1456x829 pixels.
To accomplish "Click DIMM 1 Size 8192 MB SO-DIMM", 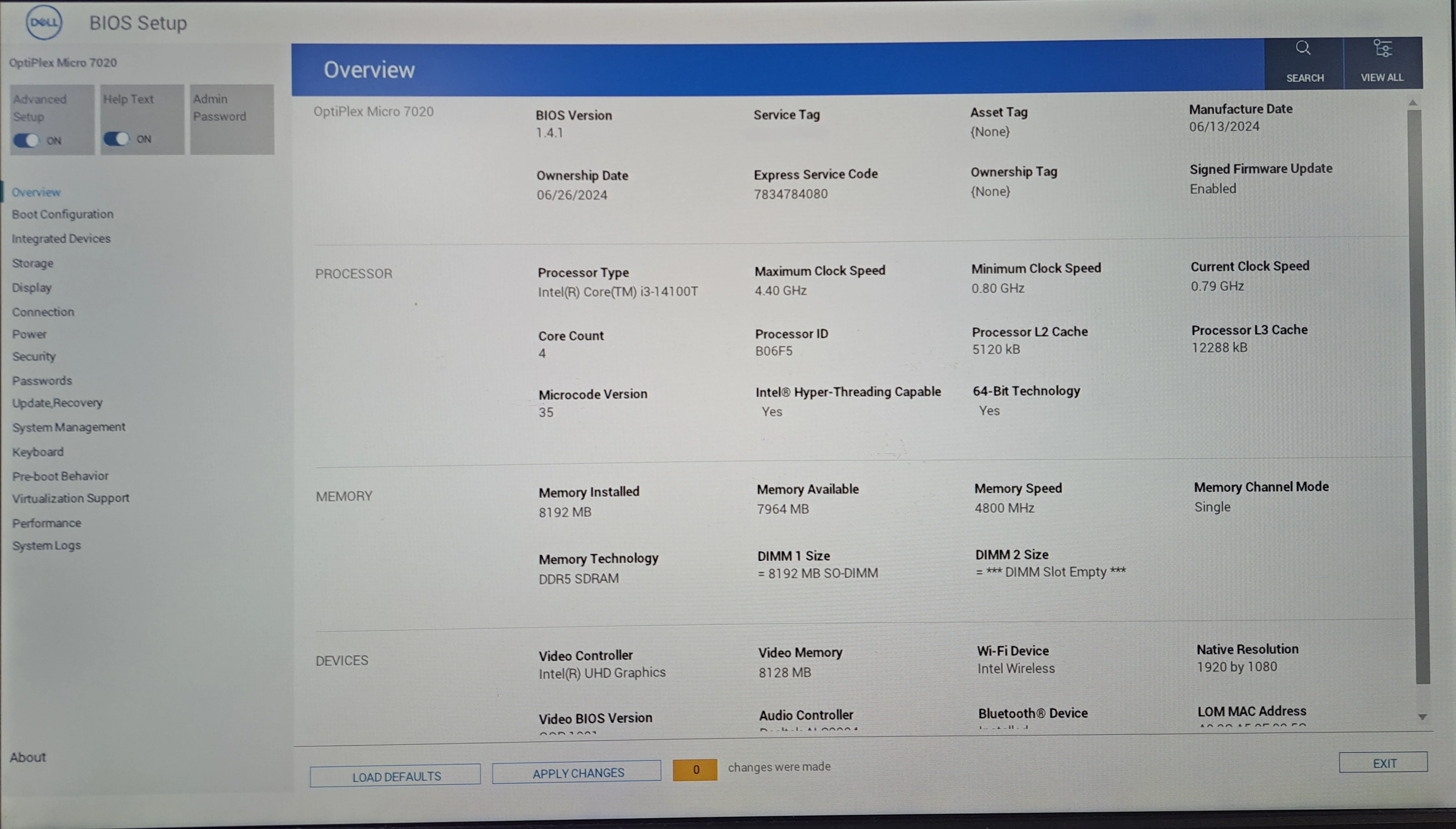I will point(818,573).
